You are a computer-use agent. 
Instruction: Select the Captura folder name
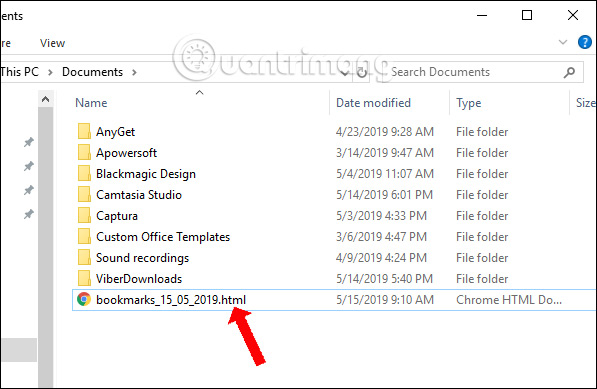coord(117,216)
